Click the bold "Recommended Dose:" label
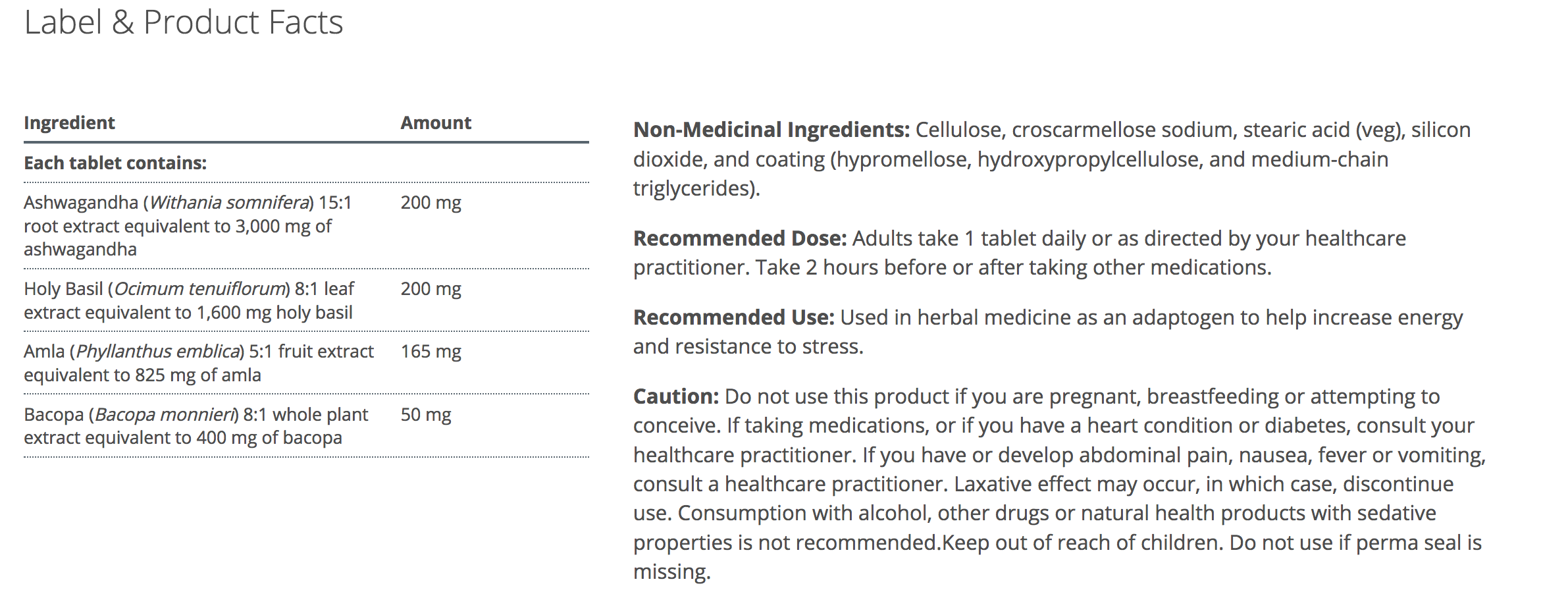Screen dimensions: 1568x594 pos(739,238)
